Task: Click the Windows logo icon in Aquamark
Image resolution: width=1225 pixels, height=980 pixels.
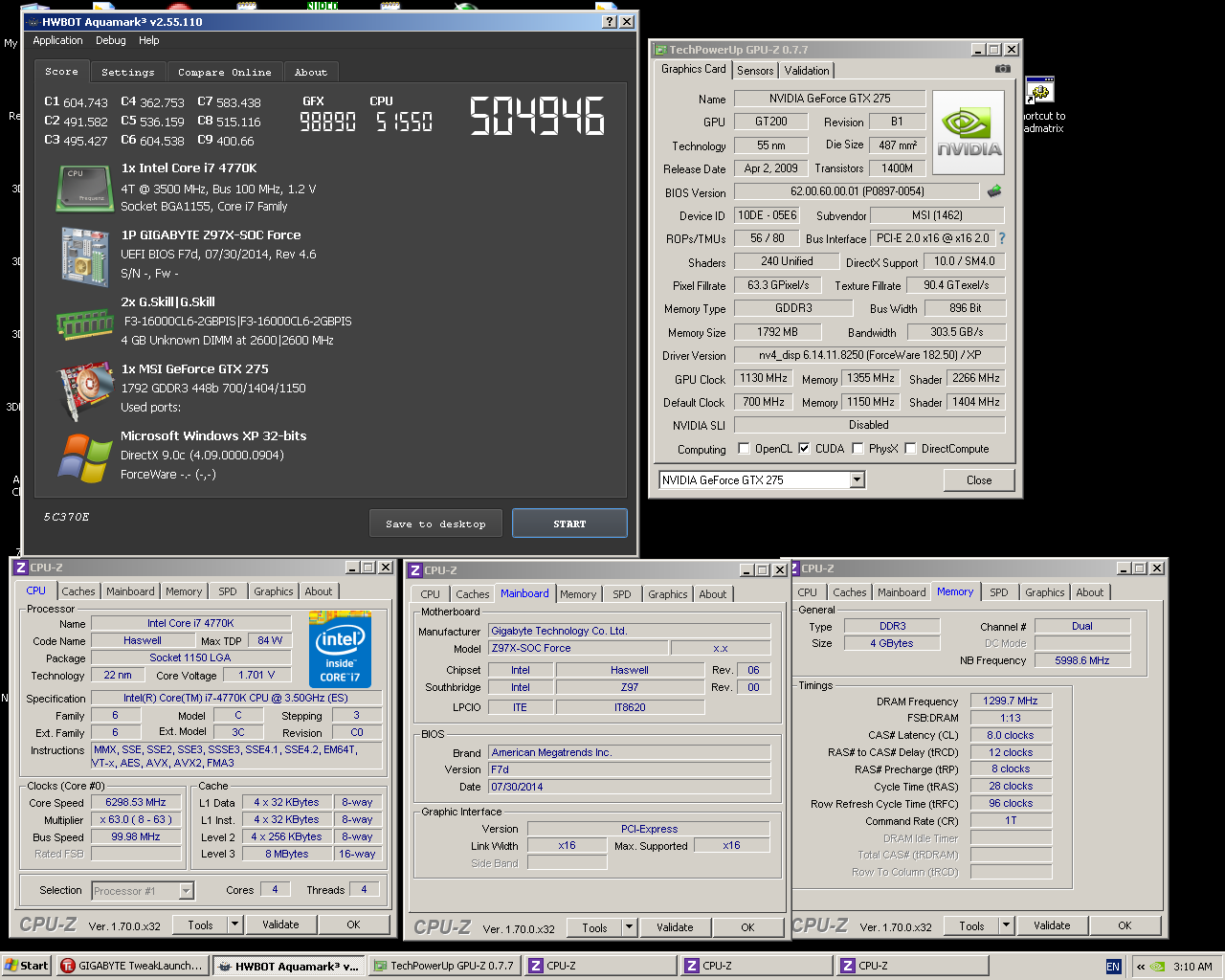Action: [x=85, y=458]
